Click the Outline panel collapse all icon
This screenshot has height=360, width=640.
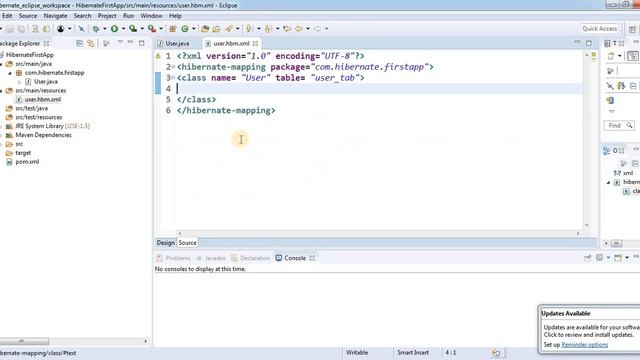click(x=635, y=164)
